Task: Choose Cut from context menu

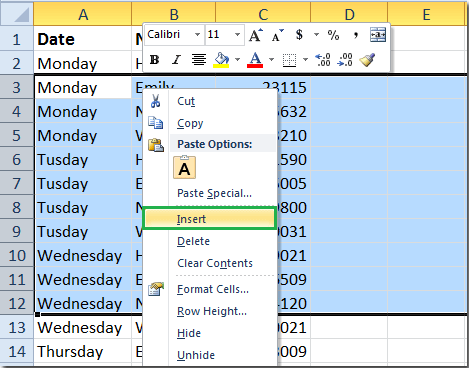Action: pyautogui.click(x=210, y=101)
